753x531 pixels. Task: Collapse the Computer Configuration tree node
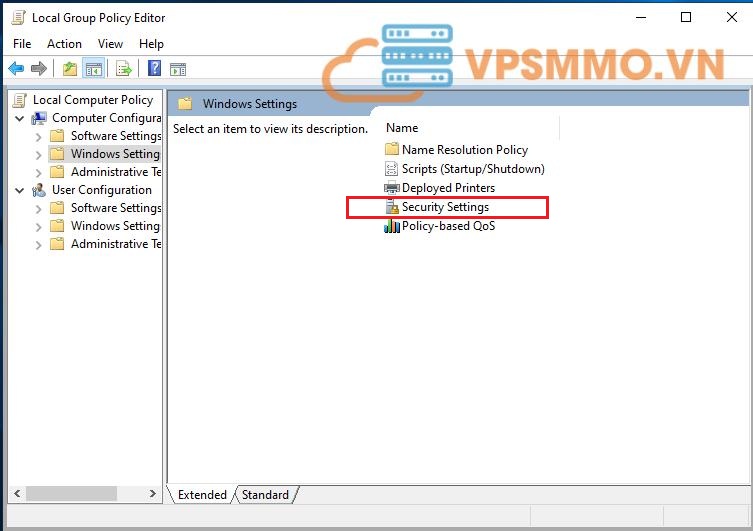pyautogui.click(x=21, y=118)
